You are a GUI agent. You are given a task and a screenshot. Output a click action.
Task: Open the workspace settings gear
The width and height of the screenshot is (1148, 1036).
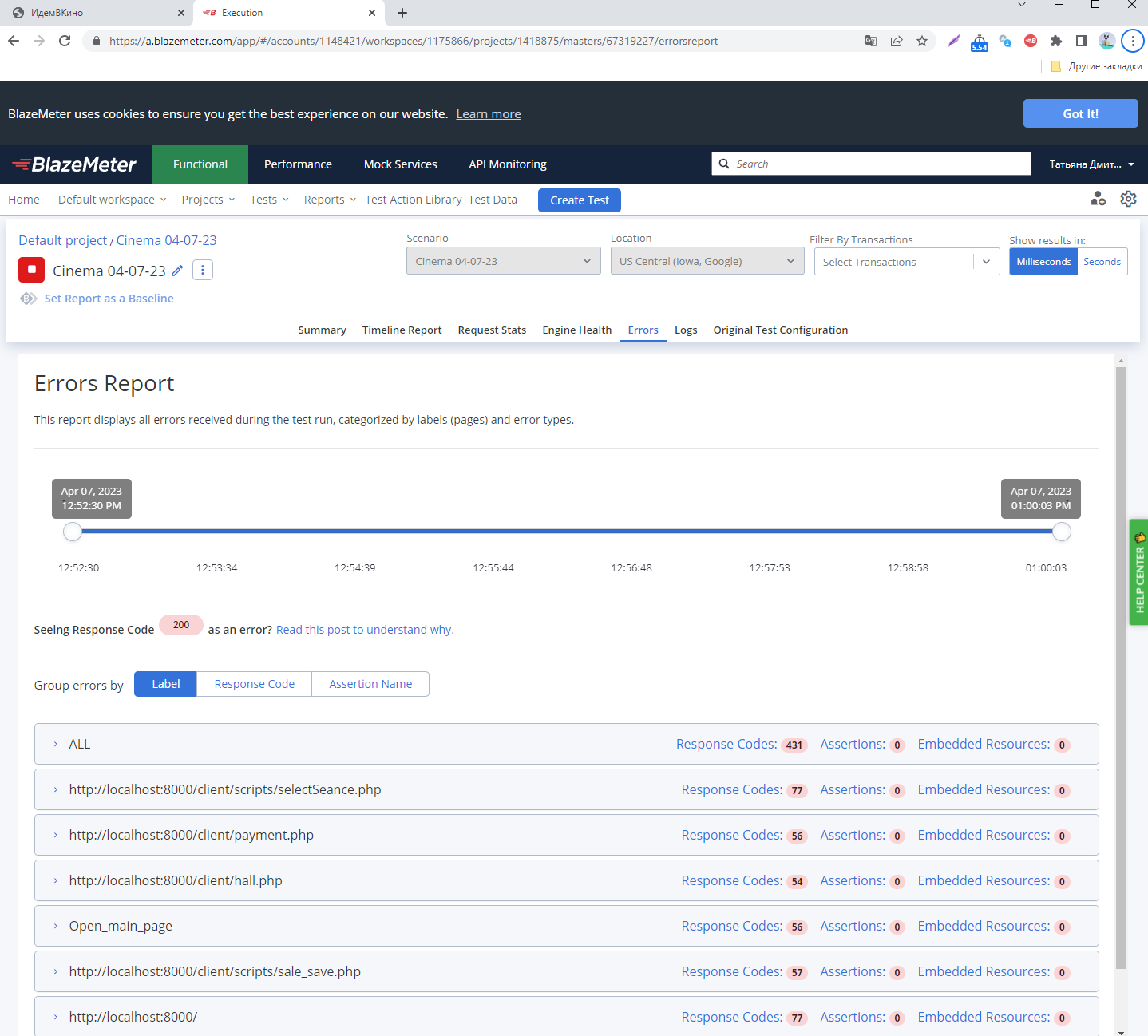click(x=1128, y=199)
